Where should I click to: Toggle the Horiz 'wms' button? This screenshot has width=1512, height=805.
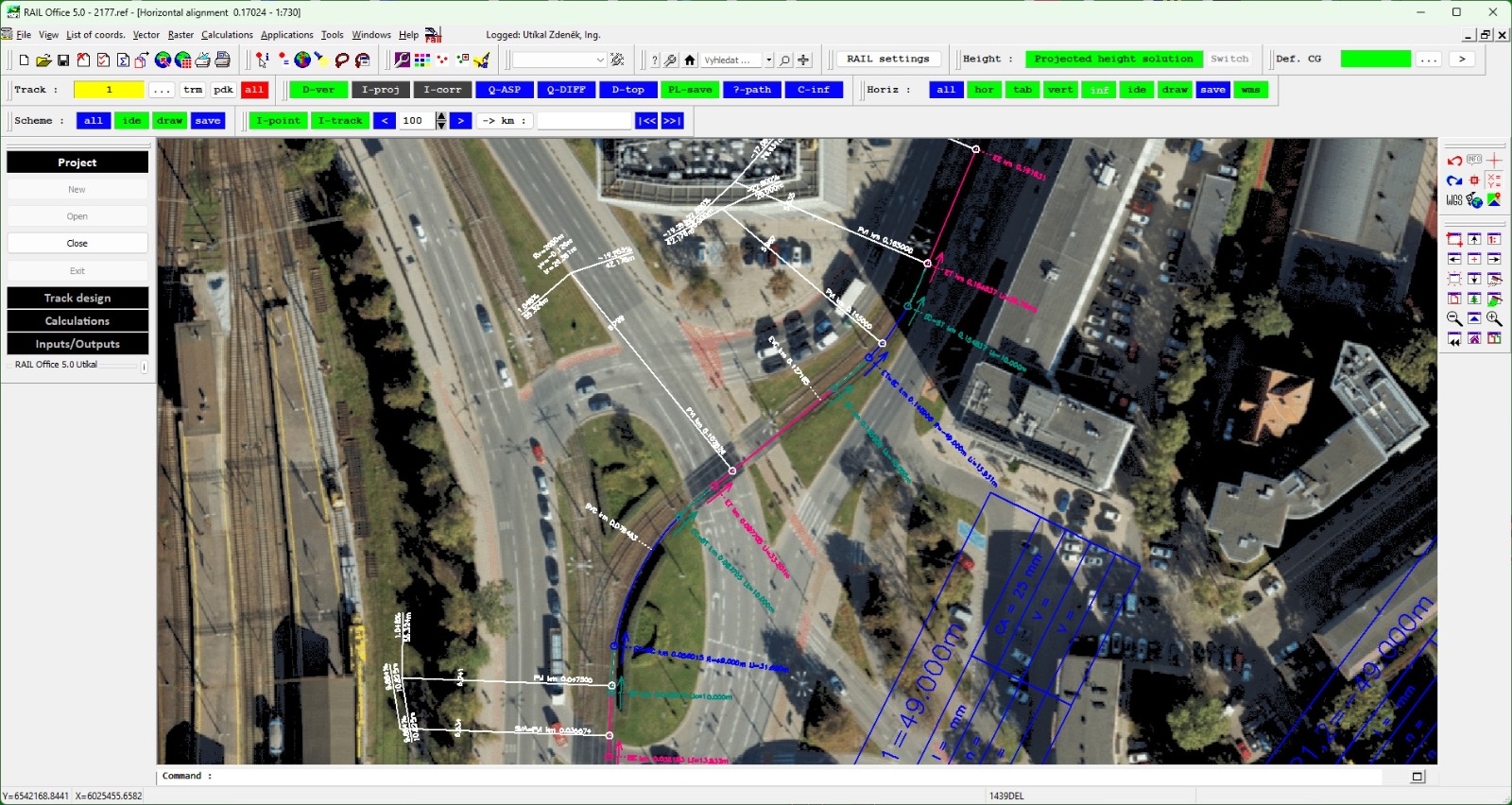(x=1250, y=90)
